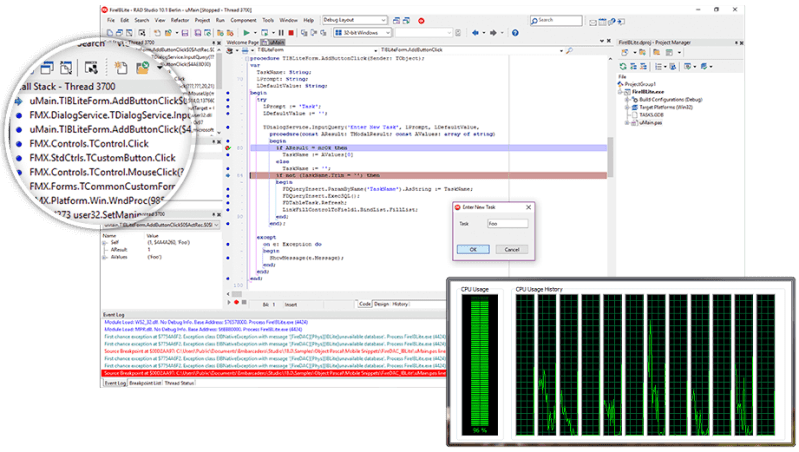Expand the uMain.pas node
Screen dimensions: 799x452
(x=627, y=123)
